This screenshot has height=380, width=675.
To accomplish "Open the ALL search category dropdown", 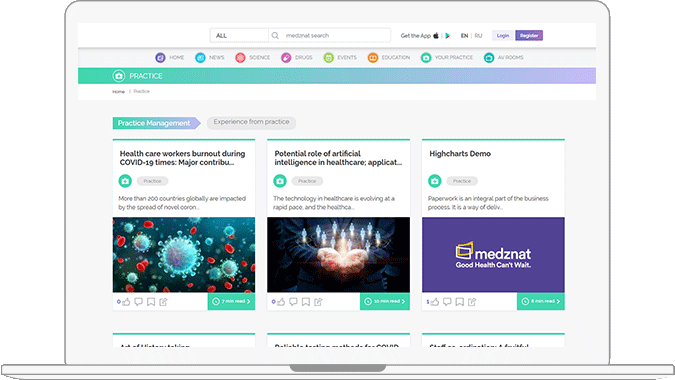I will click(239, 35).
